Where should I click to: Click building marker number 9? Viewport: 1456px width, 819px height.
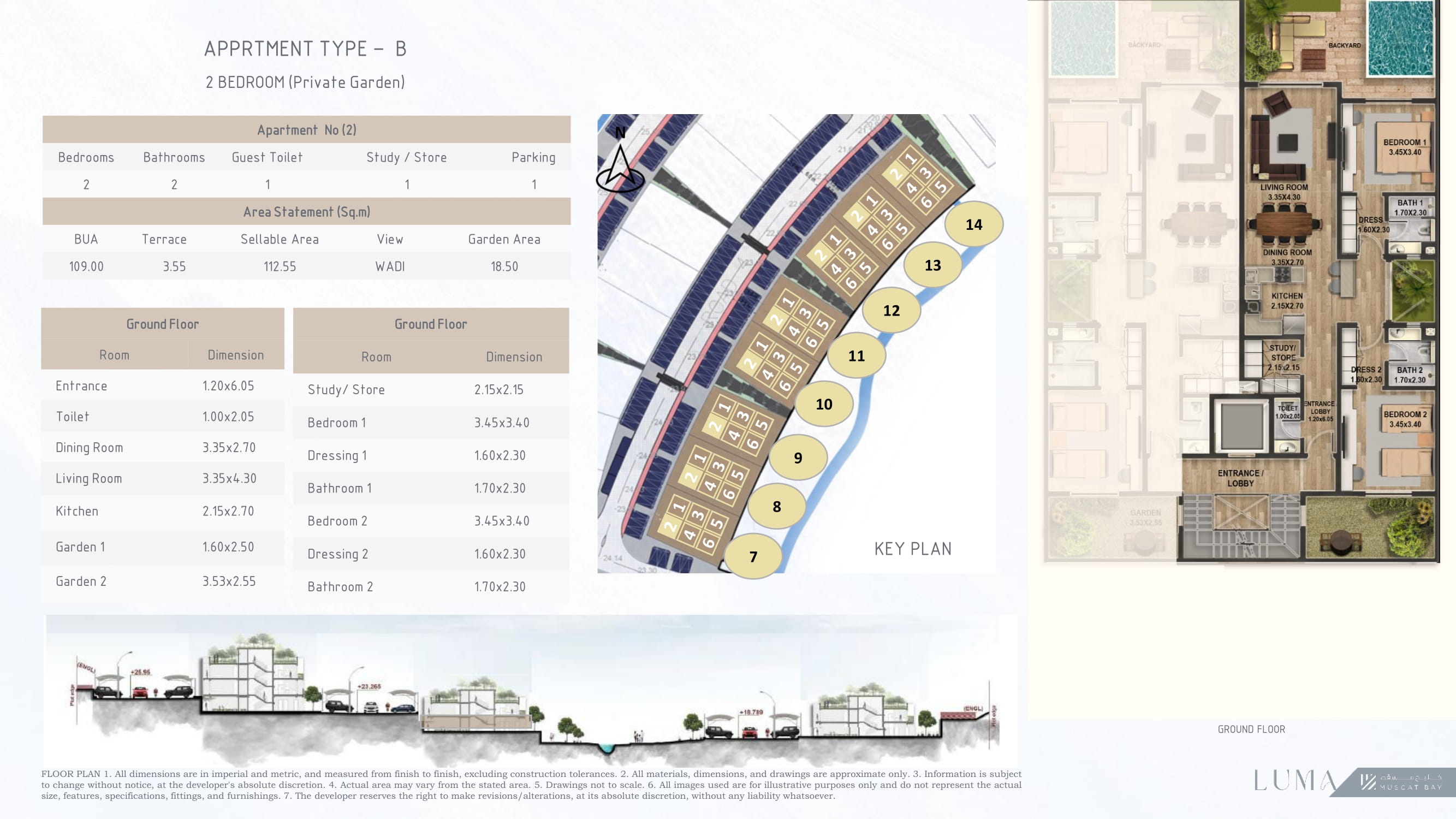(798, 458)
